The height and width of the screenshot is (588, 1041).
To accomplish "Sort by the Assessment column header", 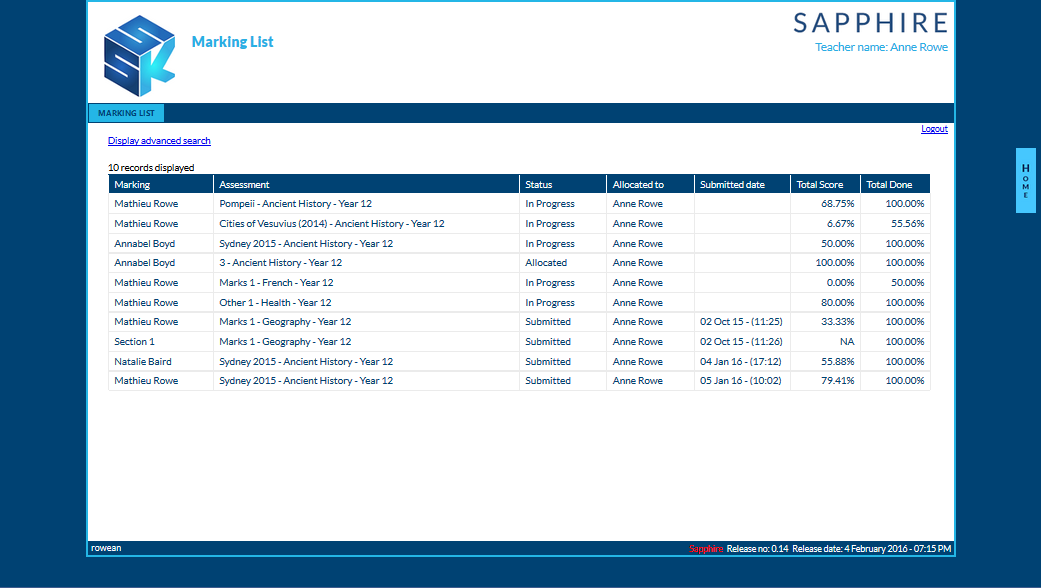I will point(366,184).
